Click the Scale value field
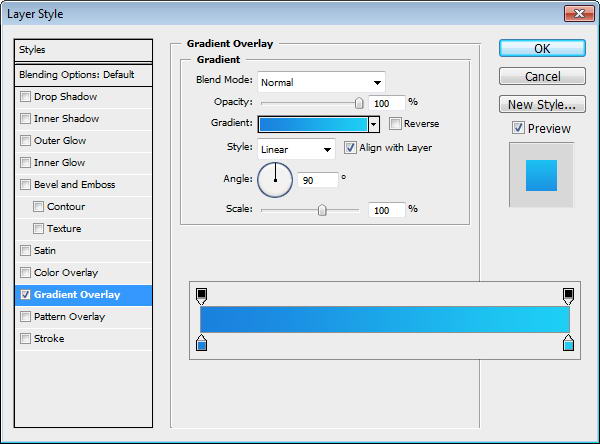This screenshot has height=444, width=600. [386, 210]
